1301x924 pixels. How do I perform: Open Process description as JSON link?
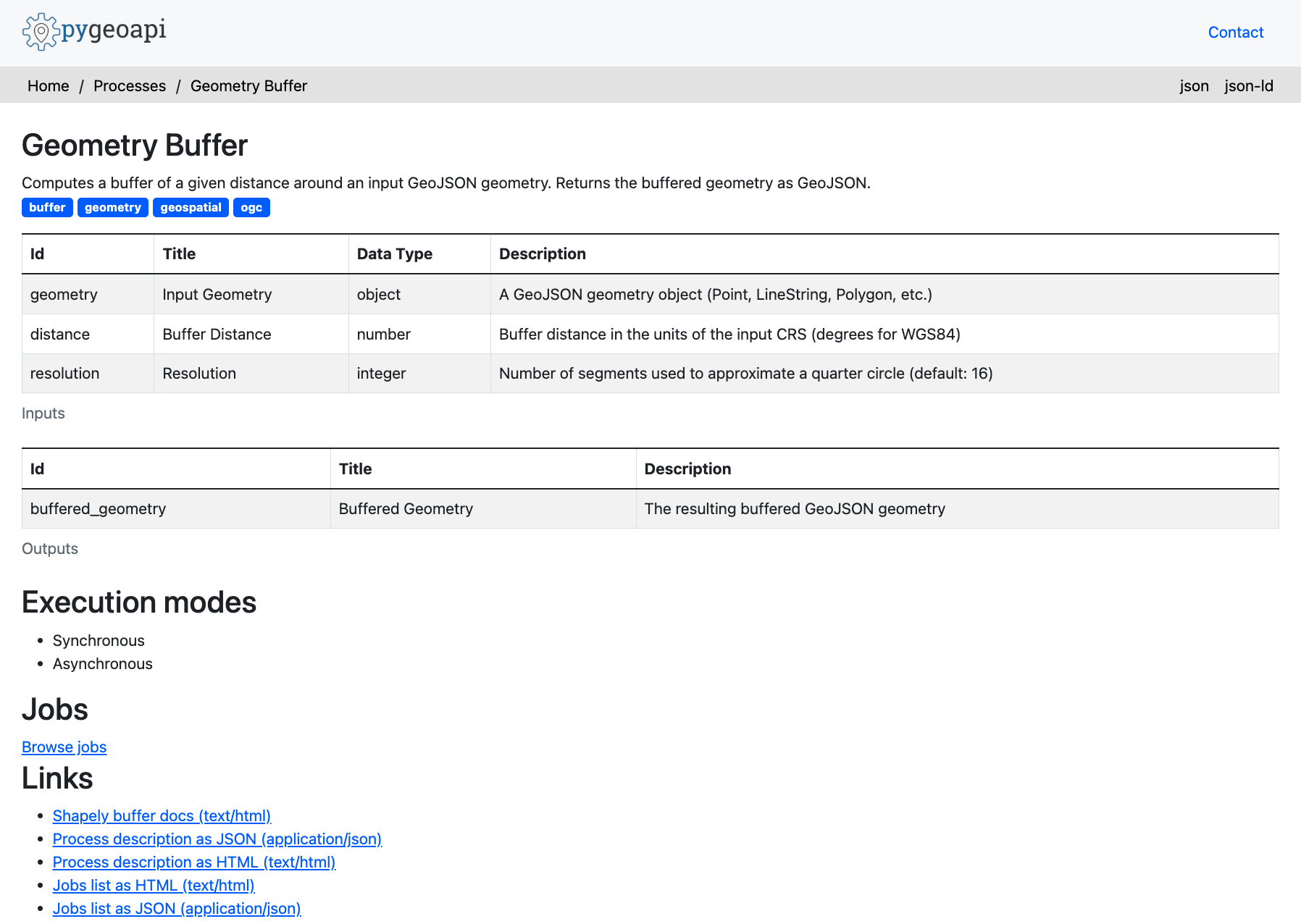coord(217,839)
